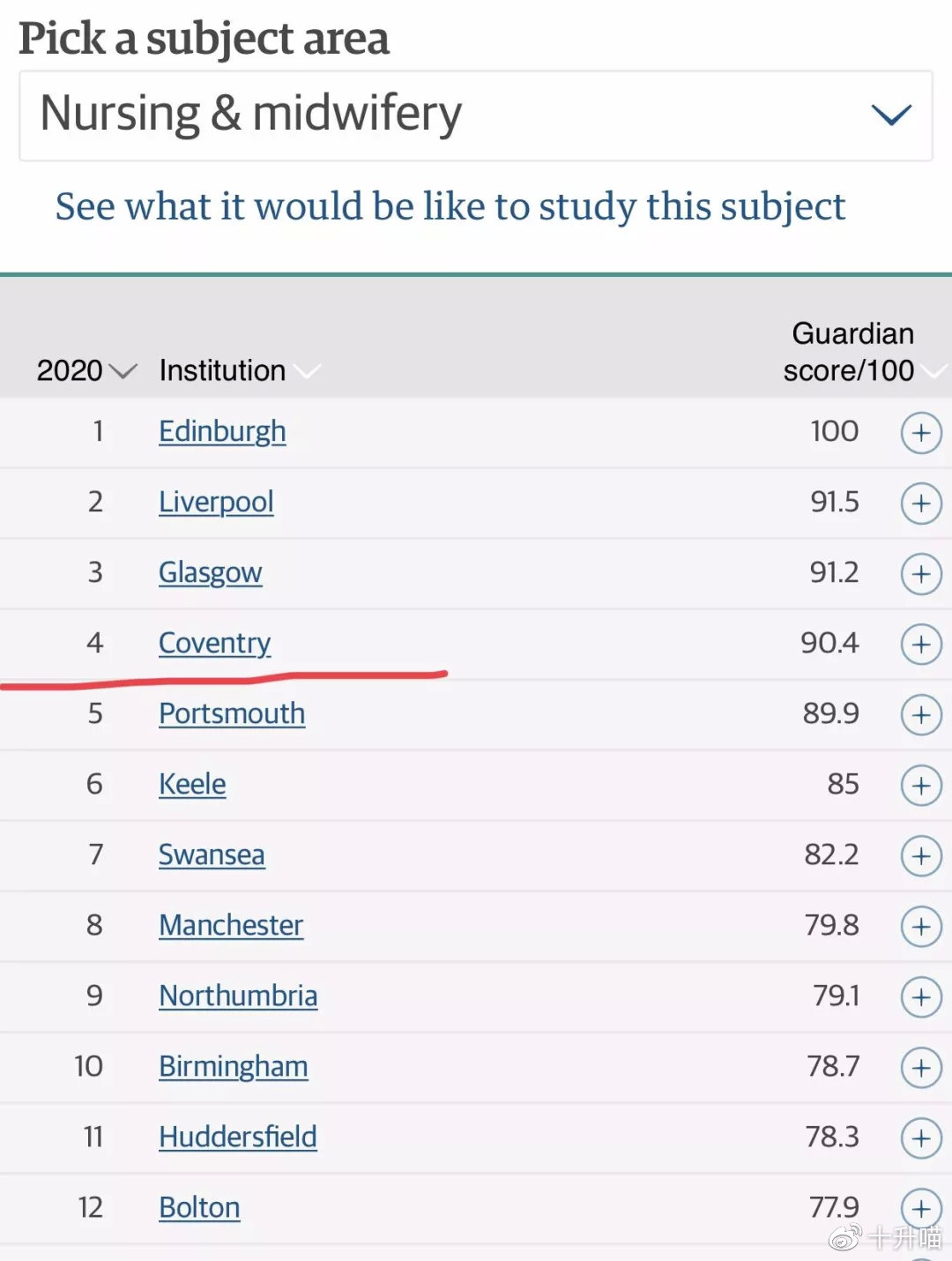Sort by 2020 rank column chevron

tap(86, 370)
